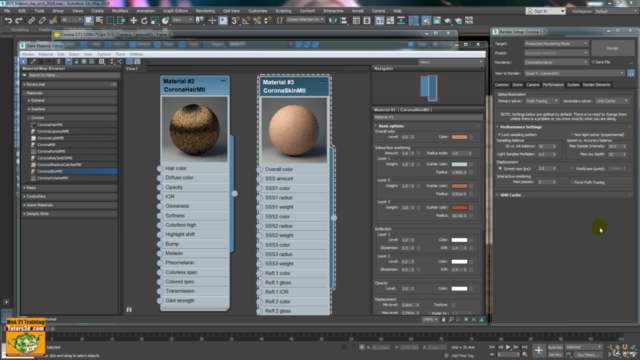
Task: Click the Align tool icon
Action: pos(344,20)
